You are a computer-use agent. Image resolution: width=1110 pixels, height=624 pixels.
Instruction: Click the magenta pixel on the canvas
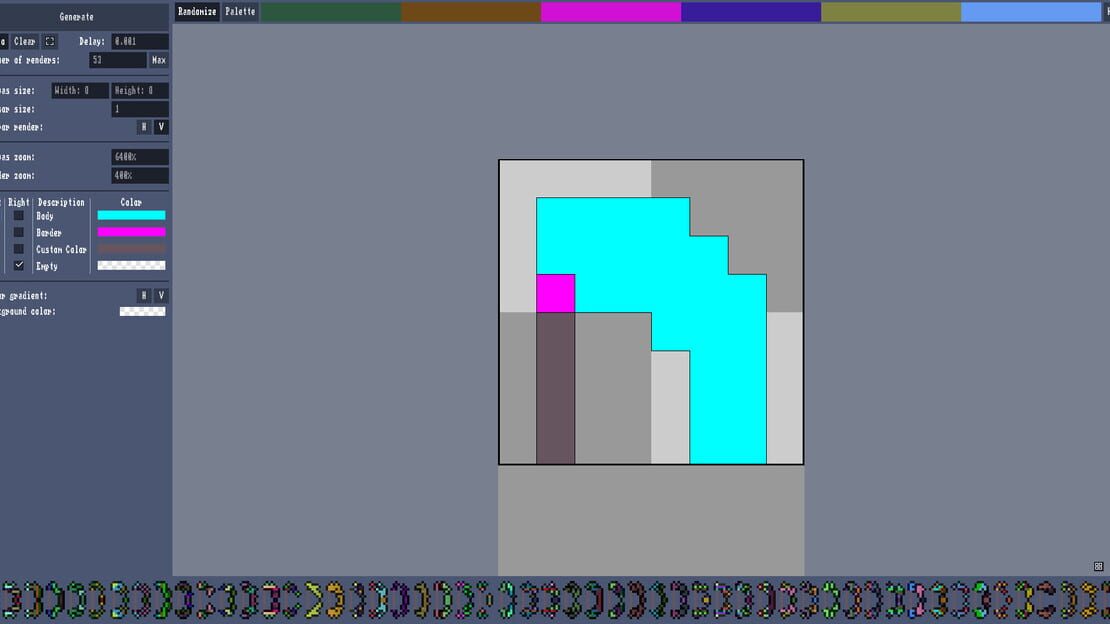point(556,293)
